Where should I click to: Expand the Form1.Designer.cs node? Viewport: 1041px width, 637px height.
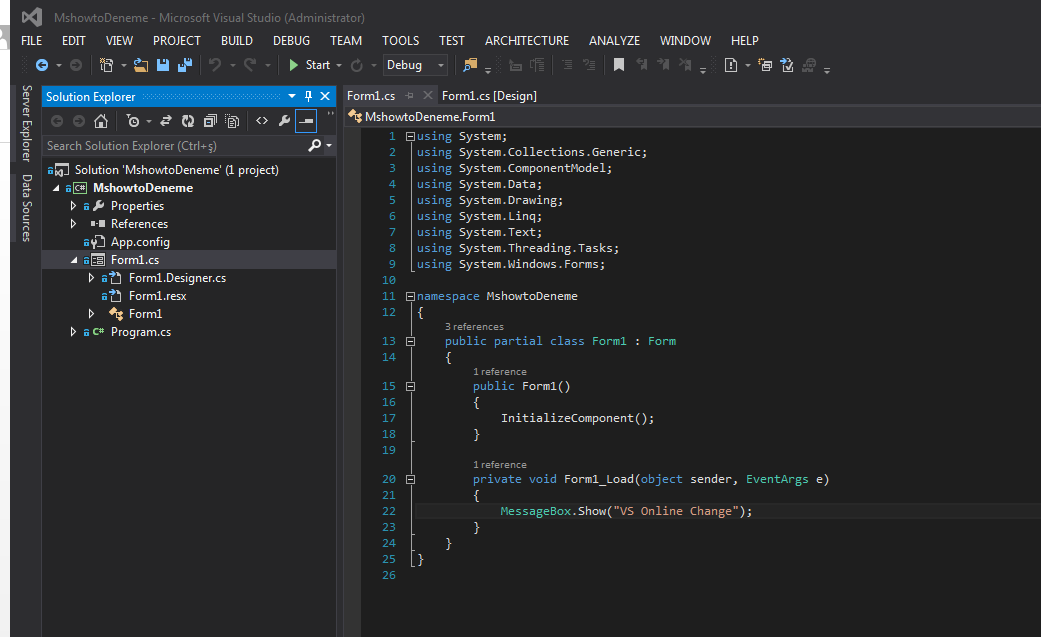click(x=91, y=278)
